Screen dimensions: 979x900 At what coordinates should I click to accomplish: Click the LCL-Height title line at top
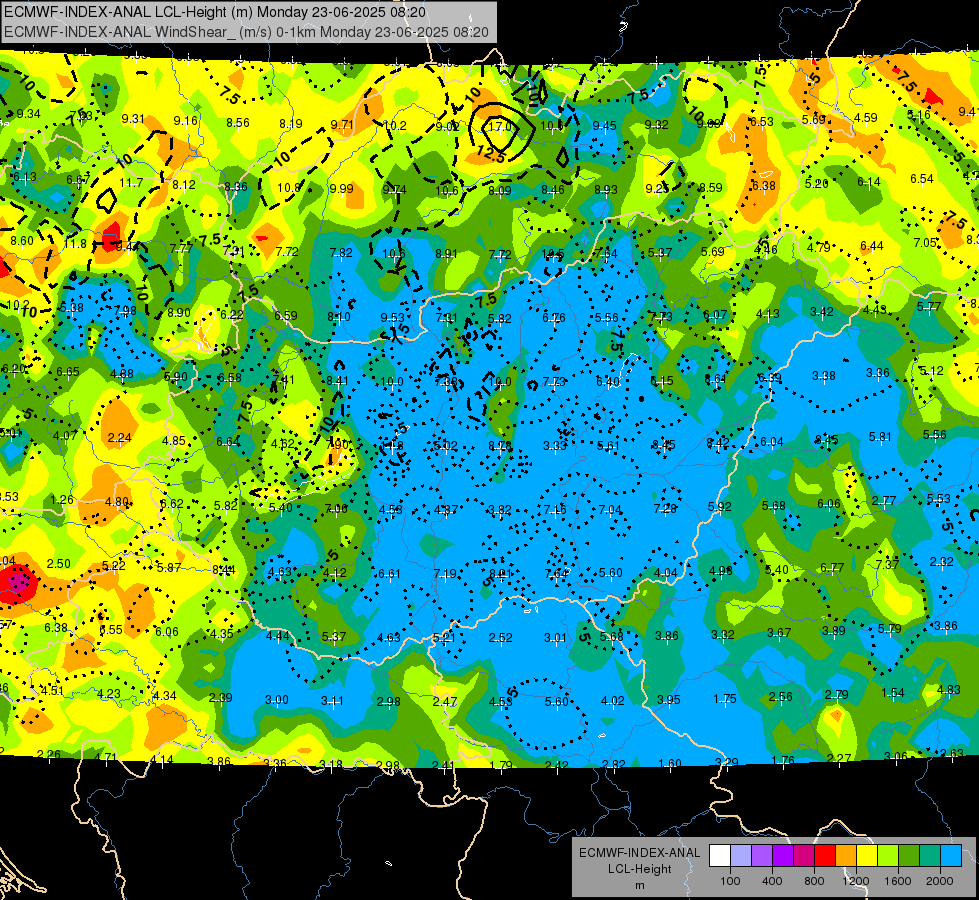(x=215, y=12)
